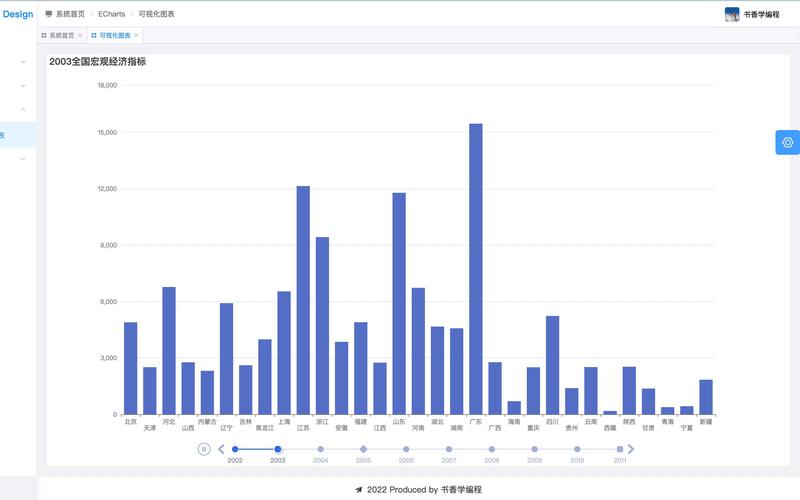This screenshot has width=800, height=500.
Task: Open the ECharts breadcrumb link
Action: 111,14
